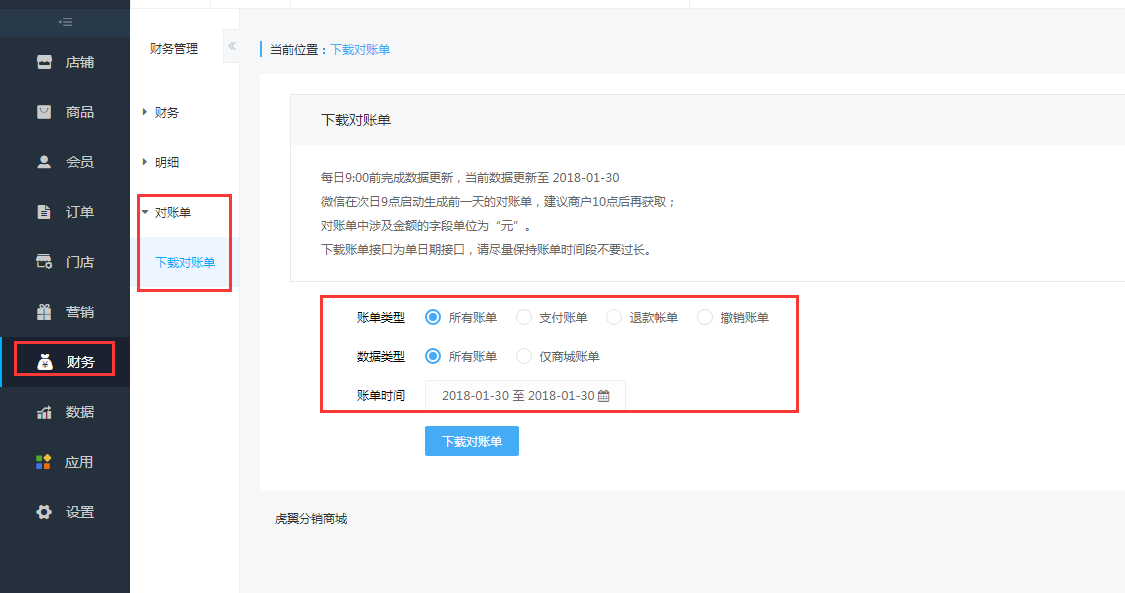The width and height of the screenshot is (1125, 593).
Task: Select 所有账单 under 账单类型
Action: (433, 317)
